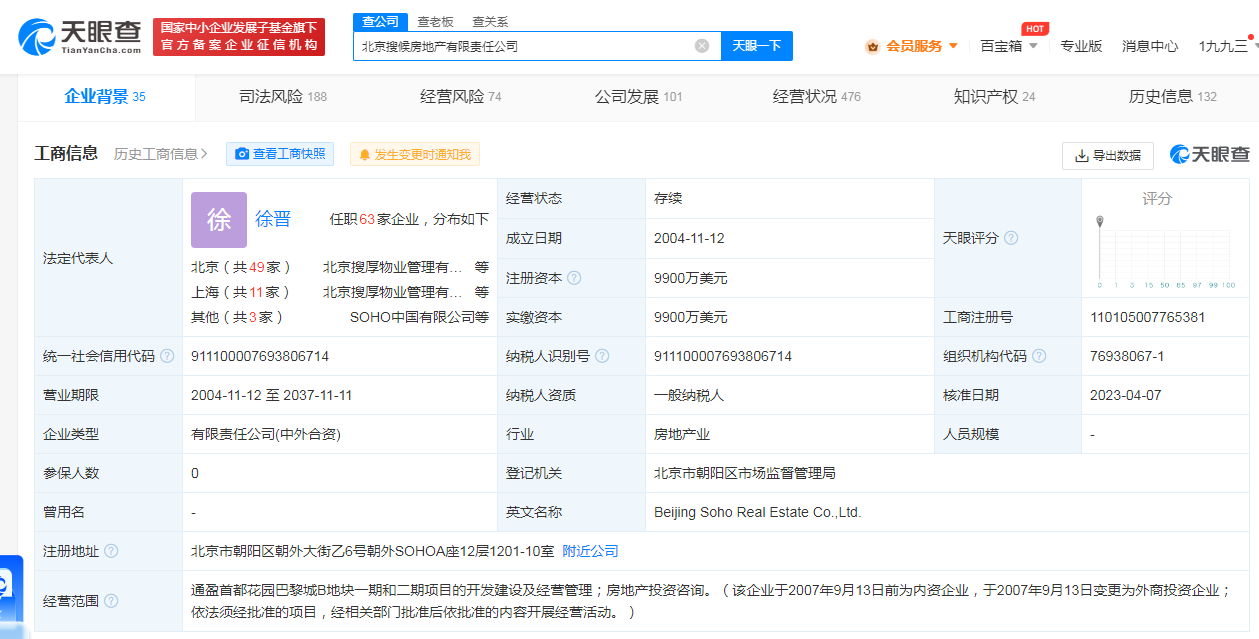Click the camera icon on 查看工商快照 button

point(242,153)
